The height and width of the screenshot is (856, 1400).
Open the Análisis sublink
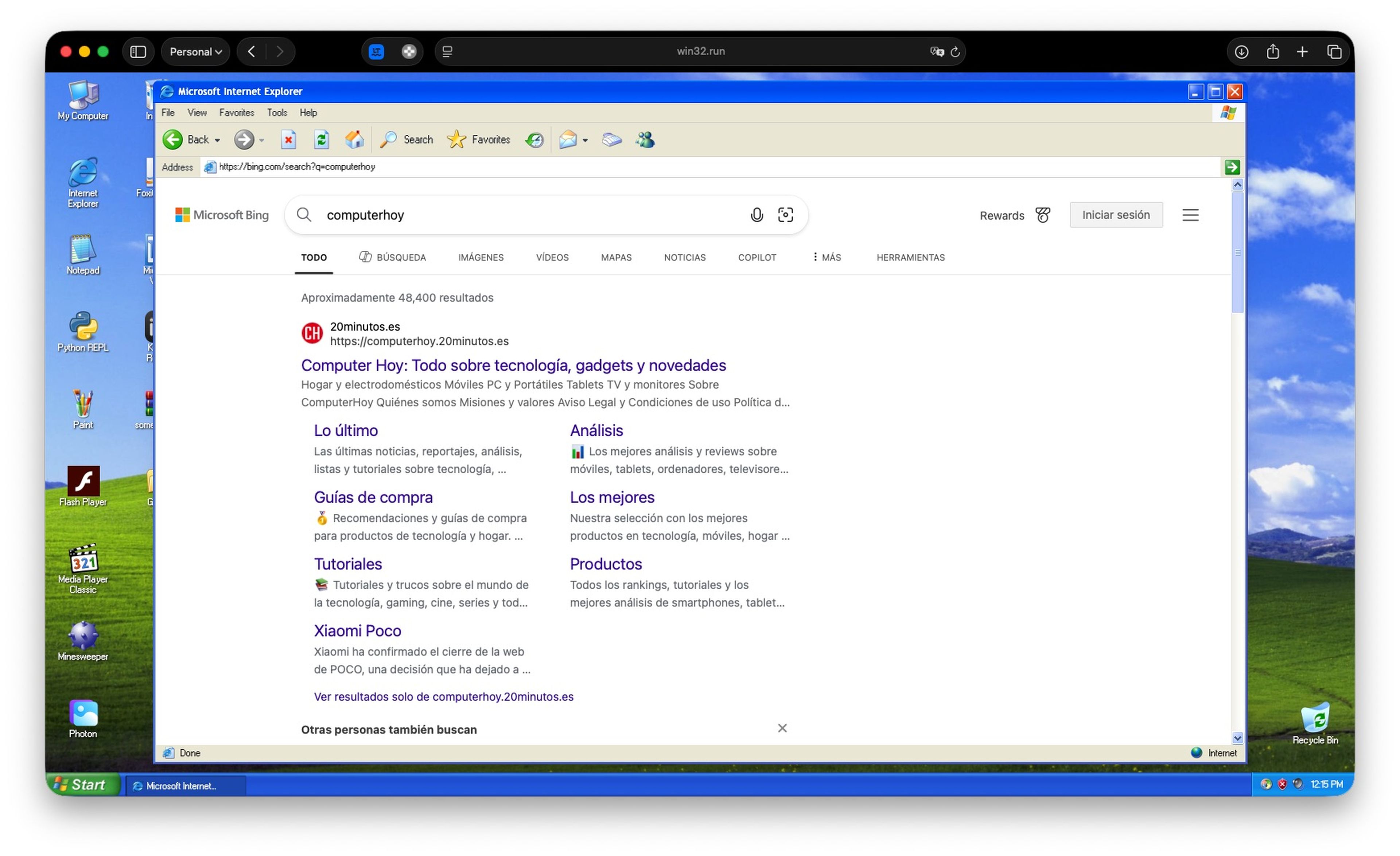click(x=596, y=431)
